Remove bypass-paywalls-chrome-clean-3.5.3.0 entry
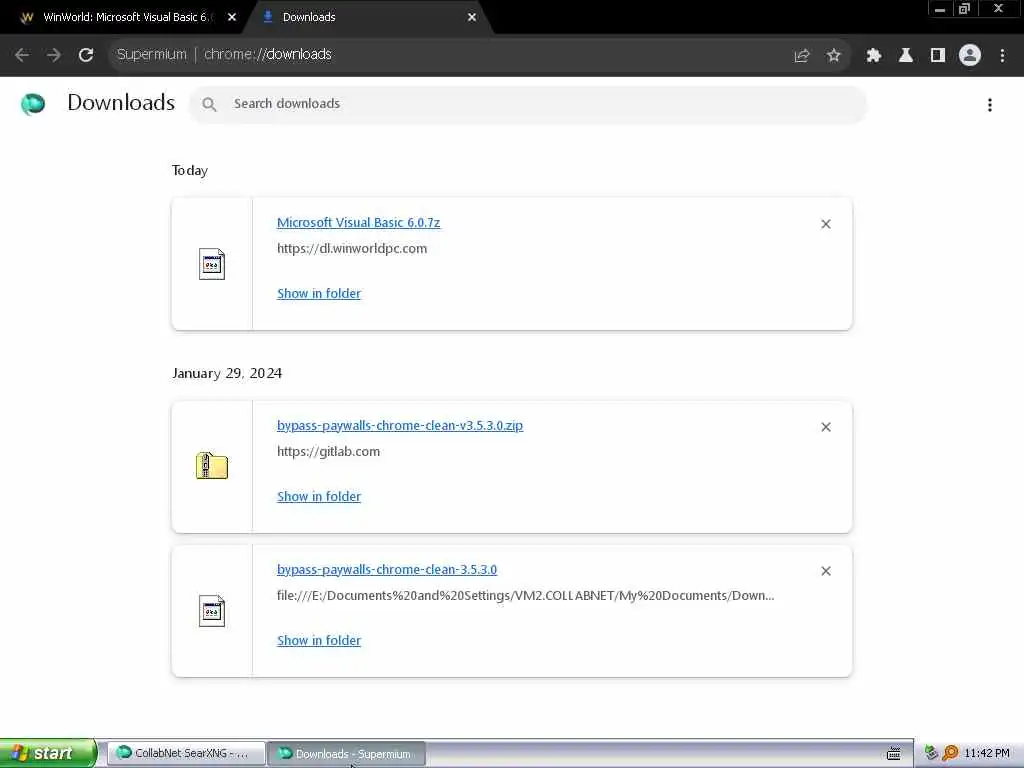Screen dimensions: 1024x768 tap(826, 571)
